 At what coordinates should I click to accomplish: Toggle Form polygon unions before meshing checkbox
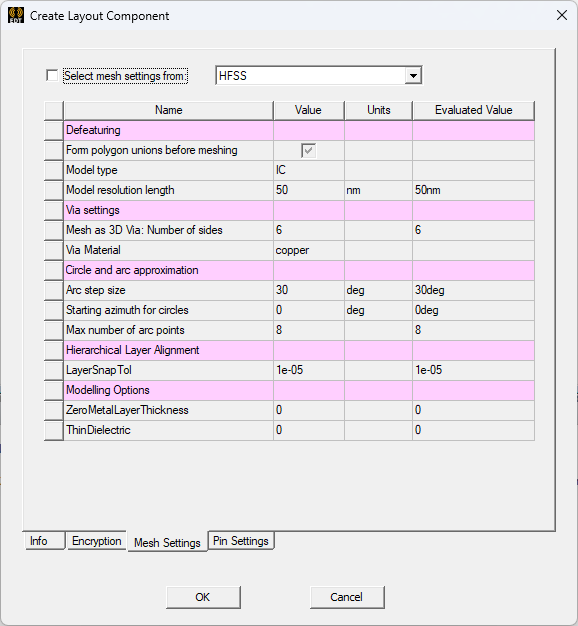point(309,151)
